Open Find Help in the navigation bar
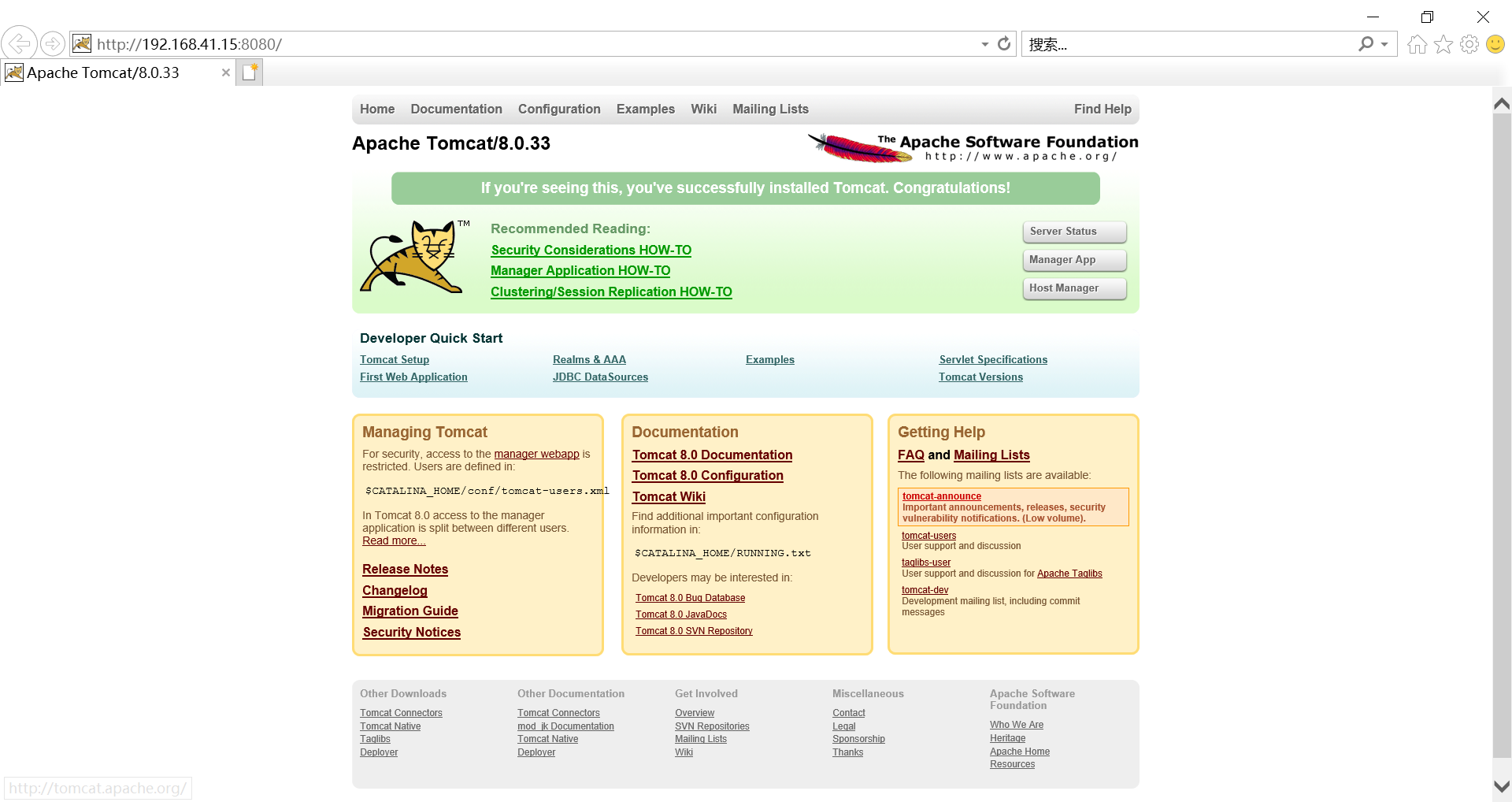The image size is (1512, 802). (1102, 109)
